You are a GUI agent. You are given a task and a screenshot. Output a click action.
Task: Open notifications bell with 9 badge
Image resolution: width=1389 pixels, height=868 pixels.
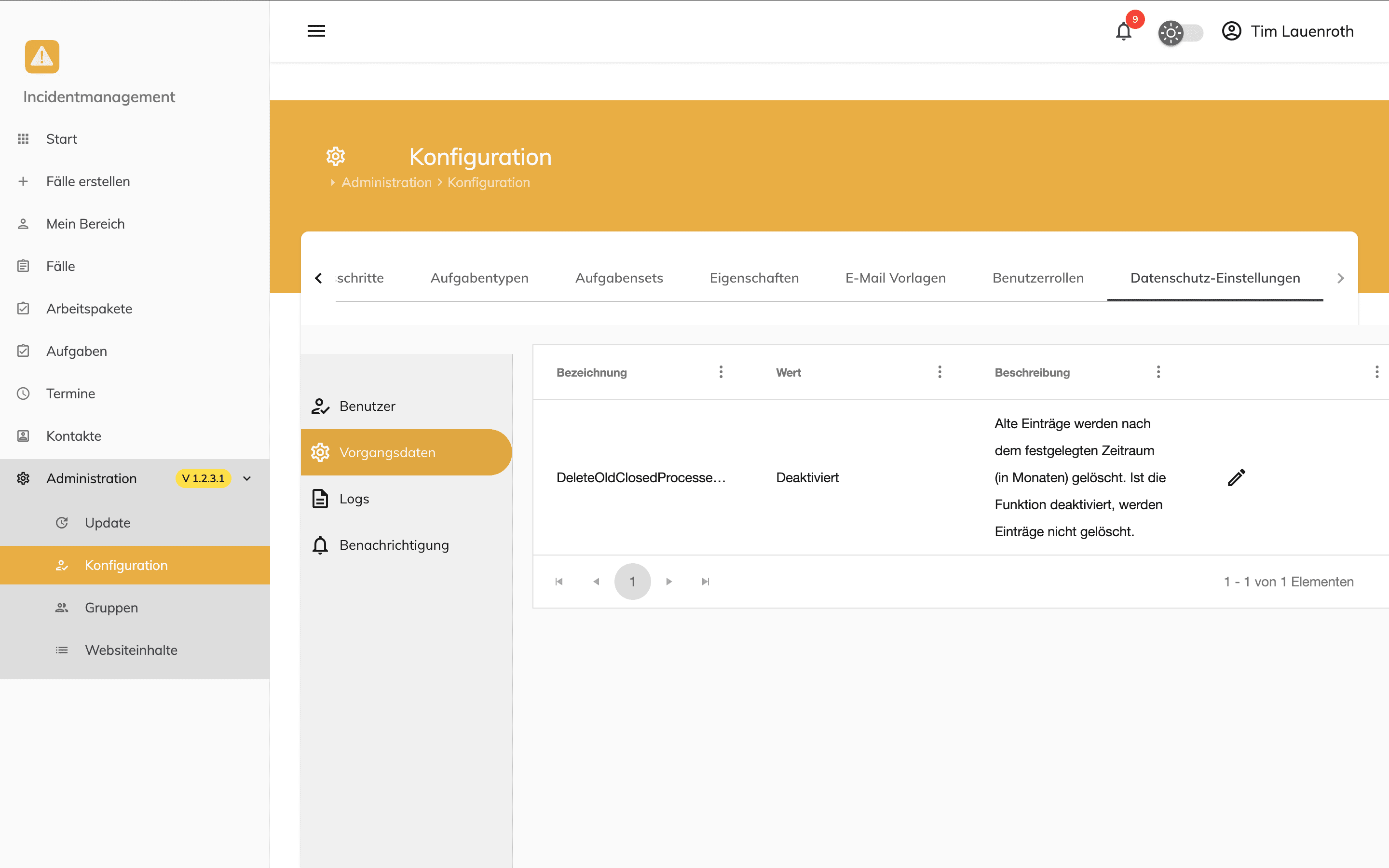click(x=1124, y=30)
